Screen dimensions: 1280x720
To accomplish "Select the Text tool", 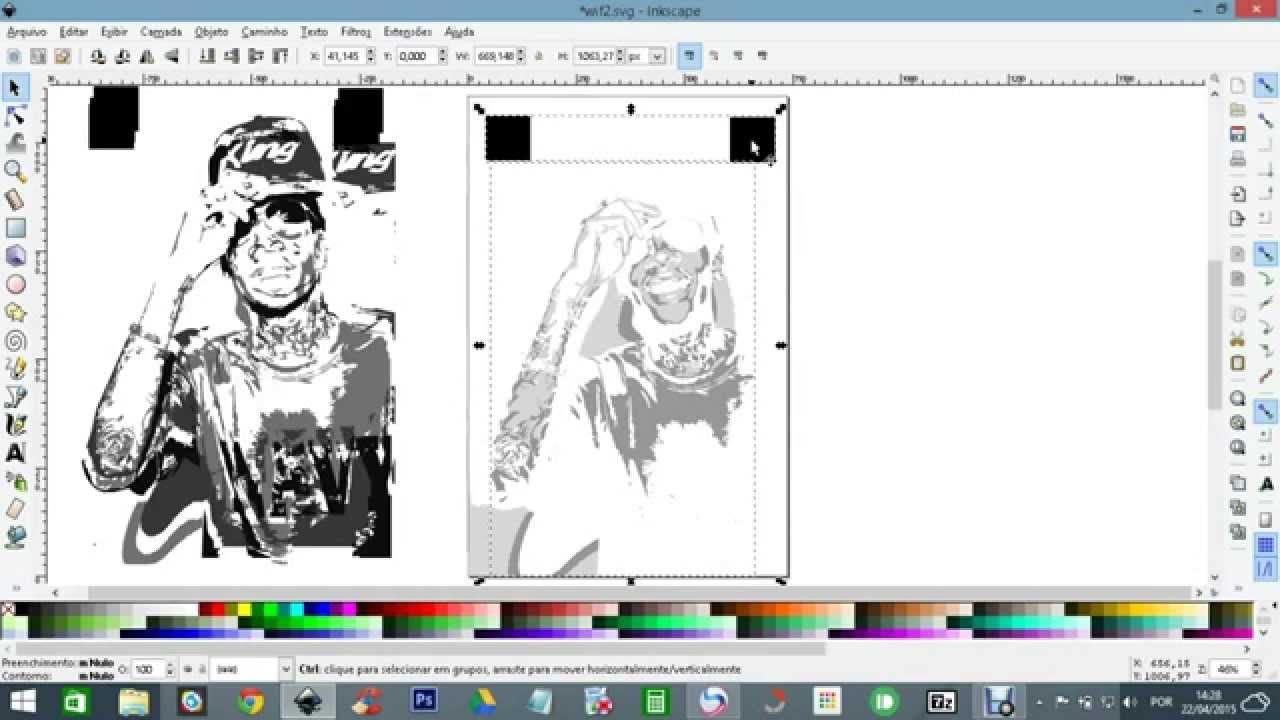I will click(15, 452).
